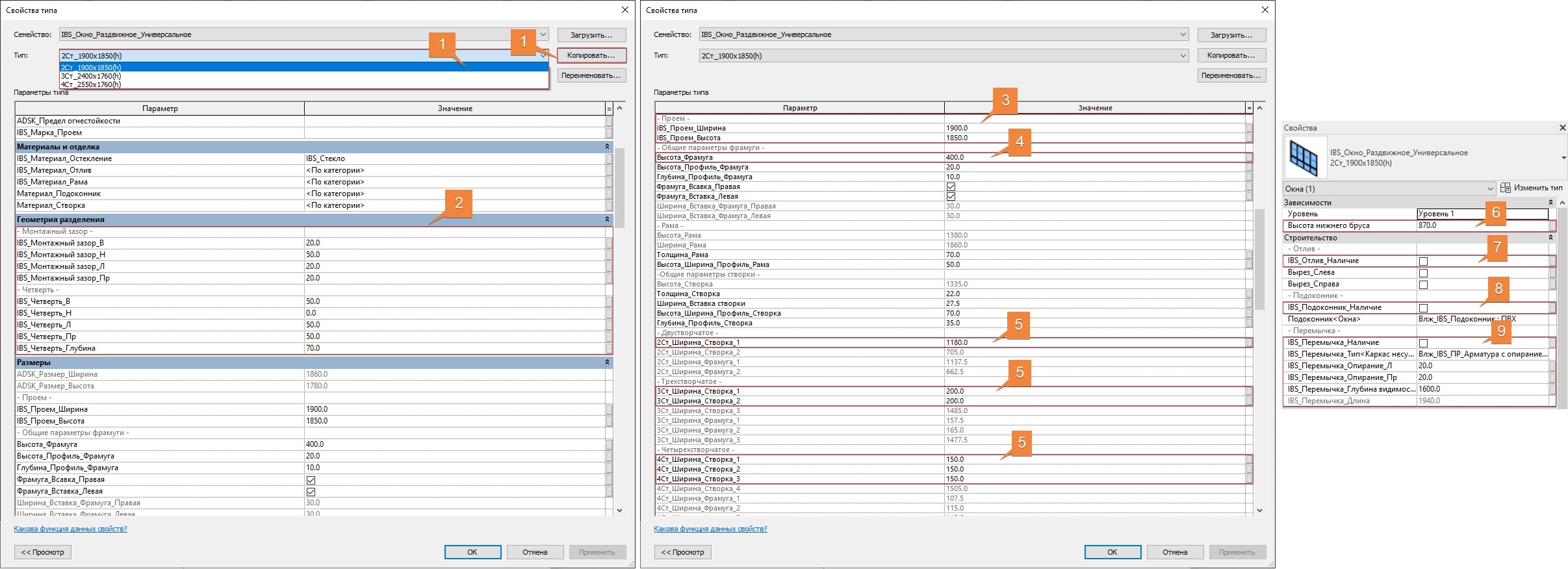Viewport: 1568px width, 569px height.
Task: Click Копировать... in the left Свойства типа dialog
Action: point(591,55)
